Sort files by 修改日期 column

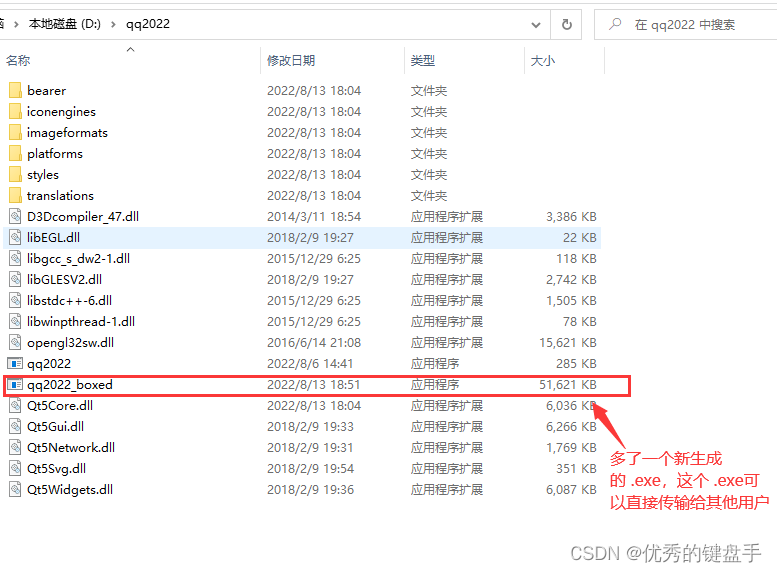pos(291,60)
